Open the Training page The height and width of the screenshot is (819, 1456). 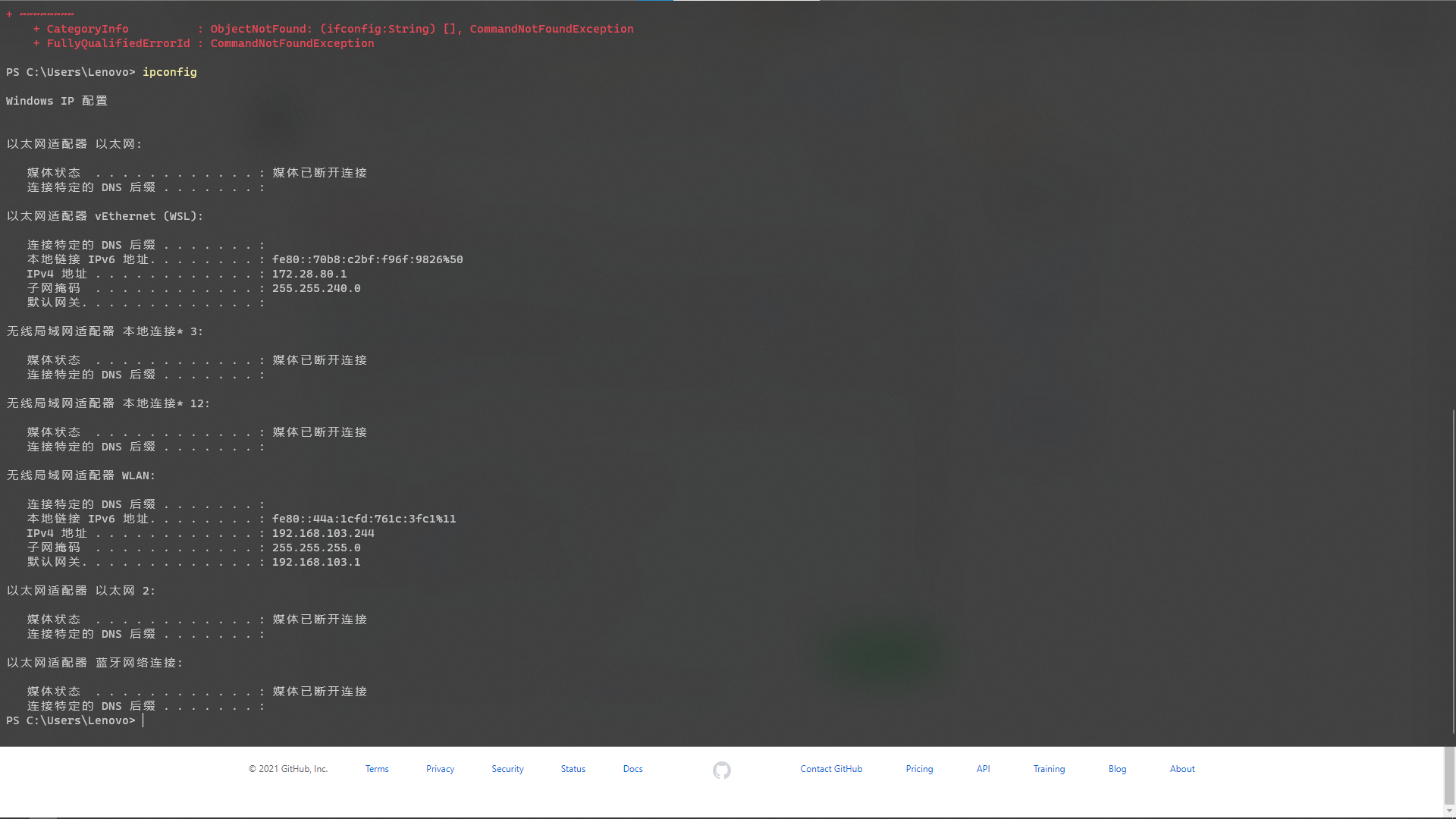1049,768
